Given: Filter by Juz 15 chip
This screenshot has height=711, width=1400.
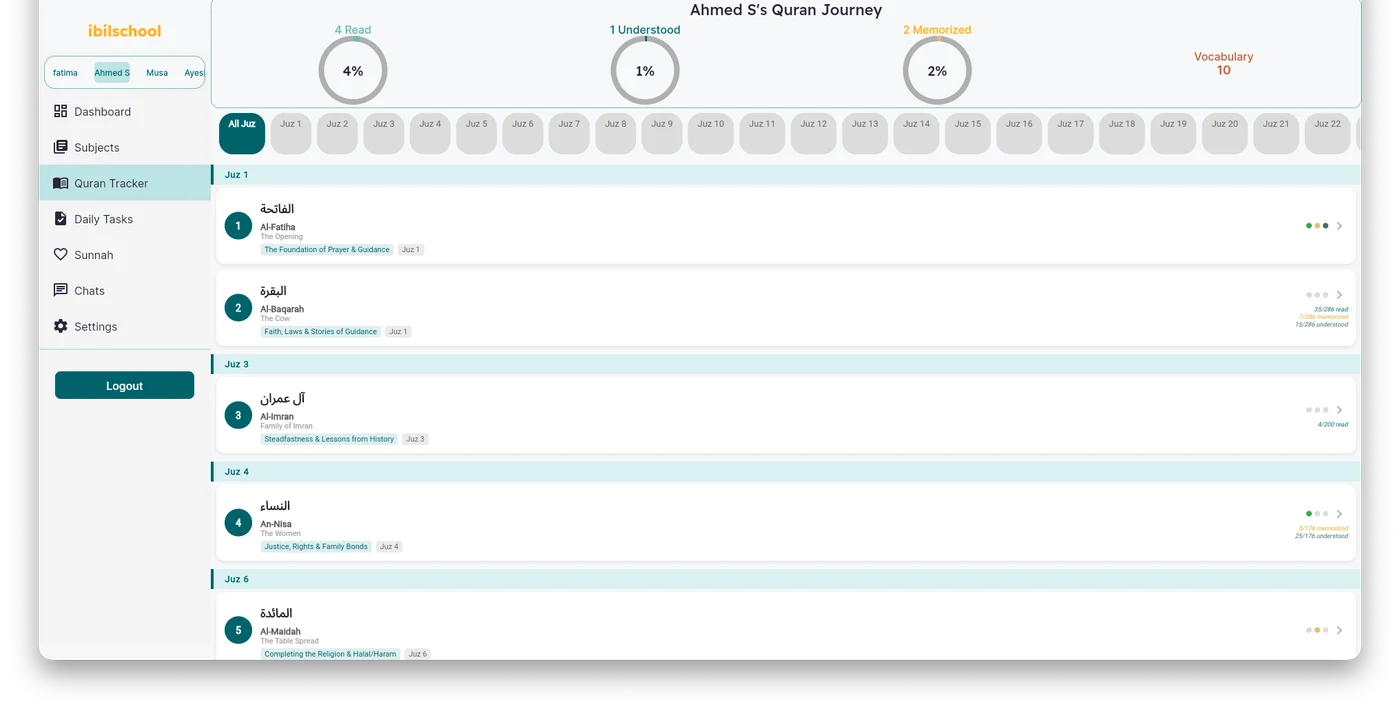Looking at the screenshot, I should (968, 134).
